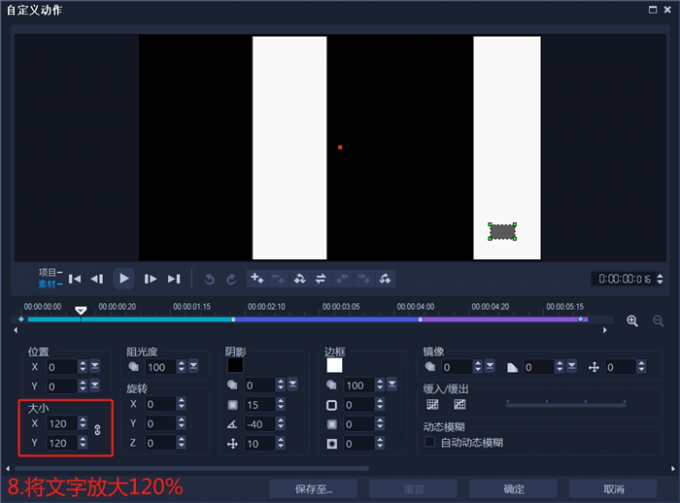This screenshot has width=680, height=503.
Task: Enable 自动动态模糊 checkbox
Action: (429, 442)
